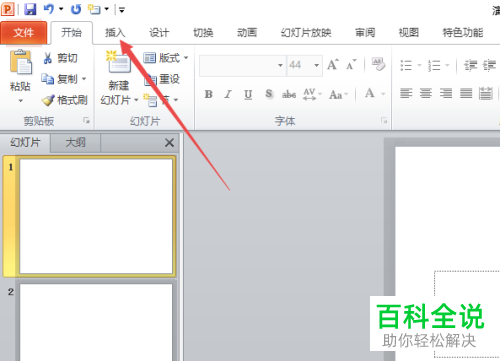This screenshot has height=361, width=500.
Task: Click the Redo/Repeat icon
Action: pyautogui.click(x=76, y=9)
